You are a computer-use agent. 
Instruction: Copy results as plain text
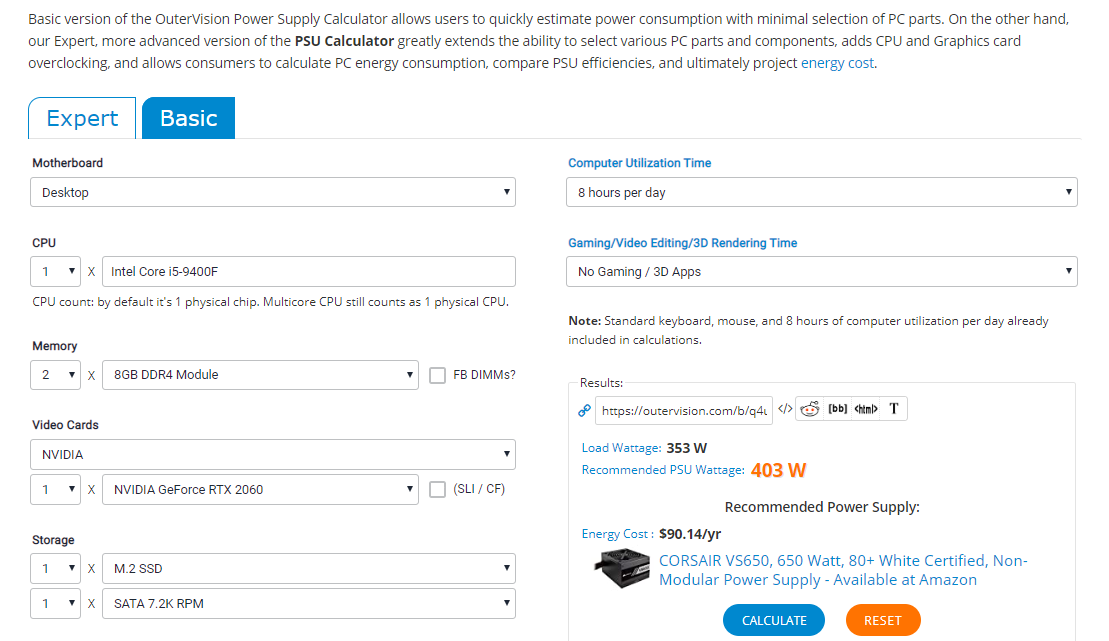894,409
